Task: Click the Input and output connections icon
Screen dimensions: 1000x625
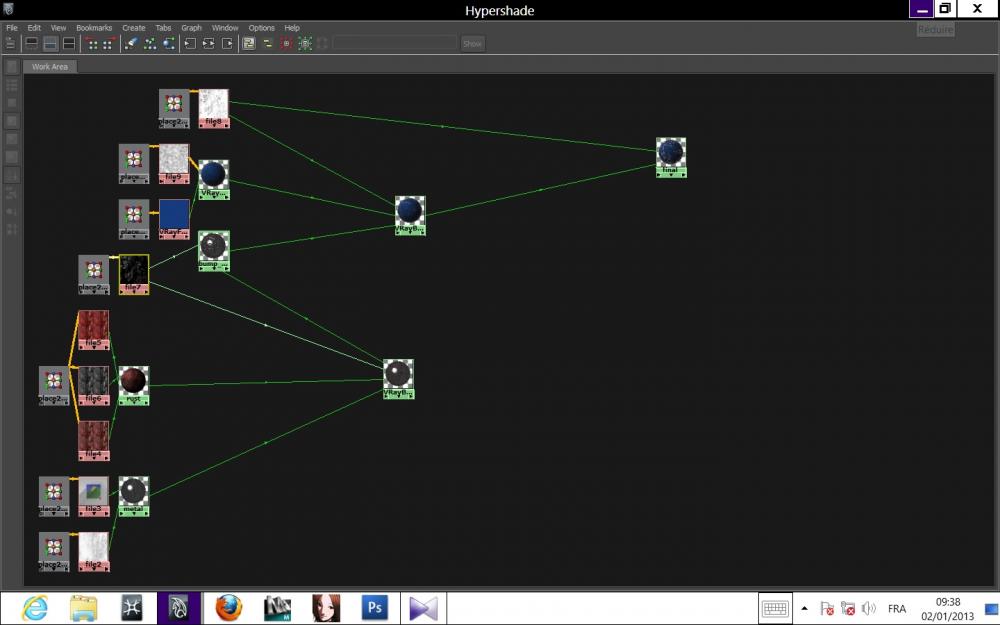Action: (208, 43)
